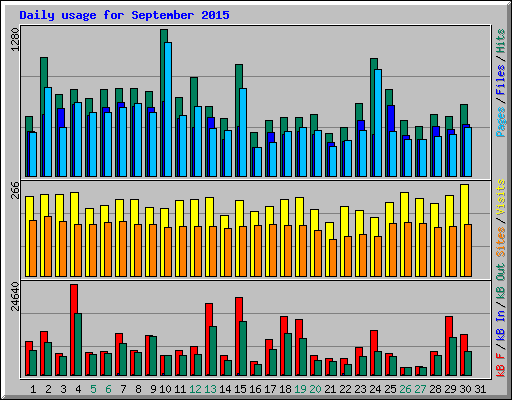Click day 4 on the x-axis
512x400 pixels.
pyautogui.click(x=78, y=389)
